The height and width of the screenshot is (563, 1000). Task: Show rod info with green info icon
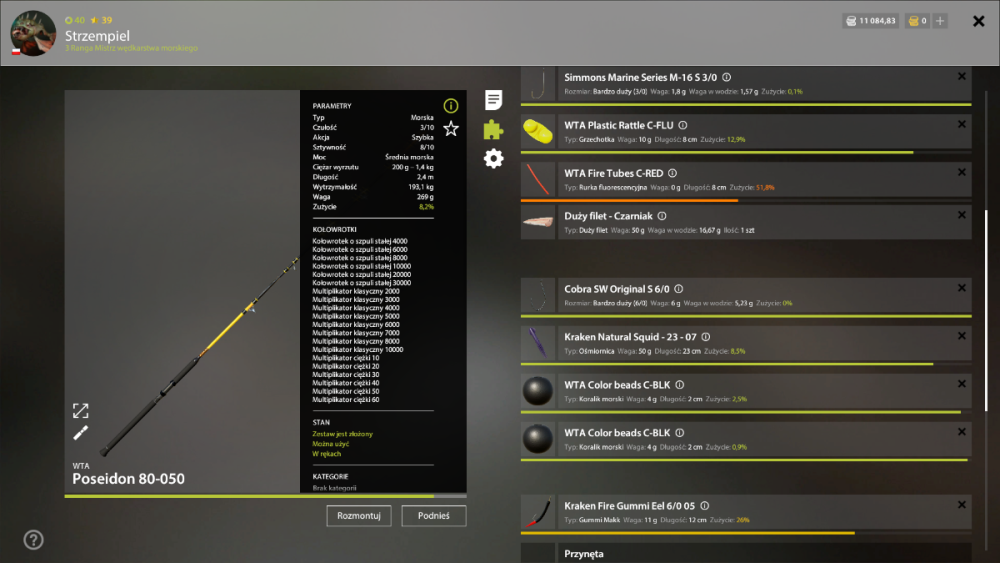pyautogui.click(x=451, y=106)
